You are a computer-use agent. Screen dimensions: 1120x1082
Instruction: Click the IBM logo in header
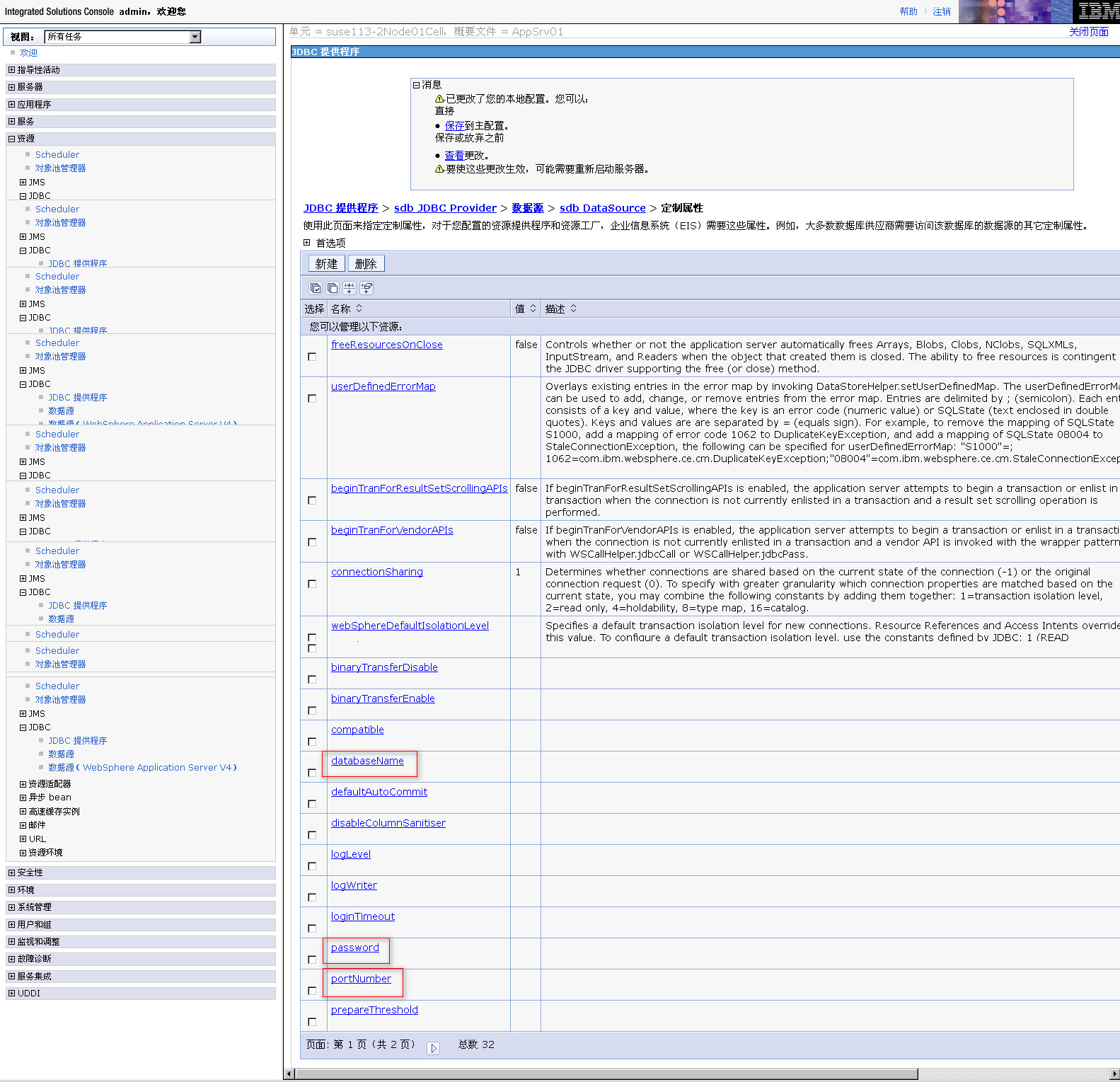1096,11
